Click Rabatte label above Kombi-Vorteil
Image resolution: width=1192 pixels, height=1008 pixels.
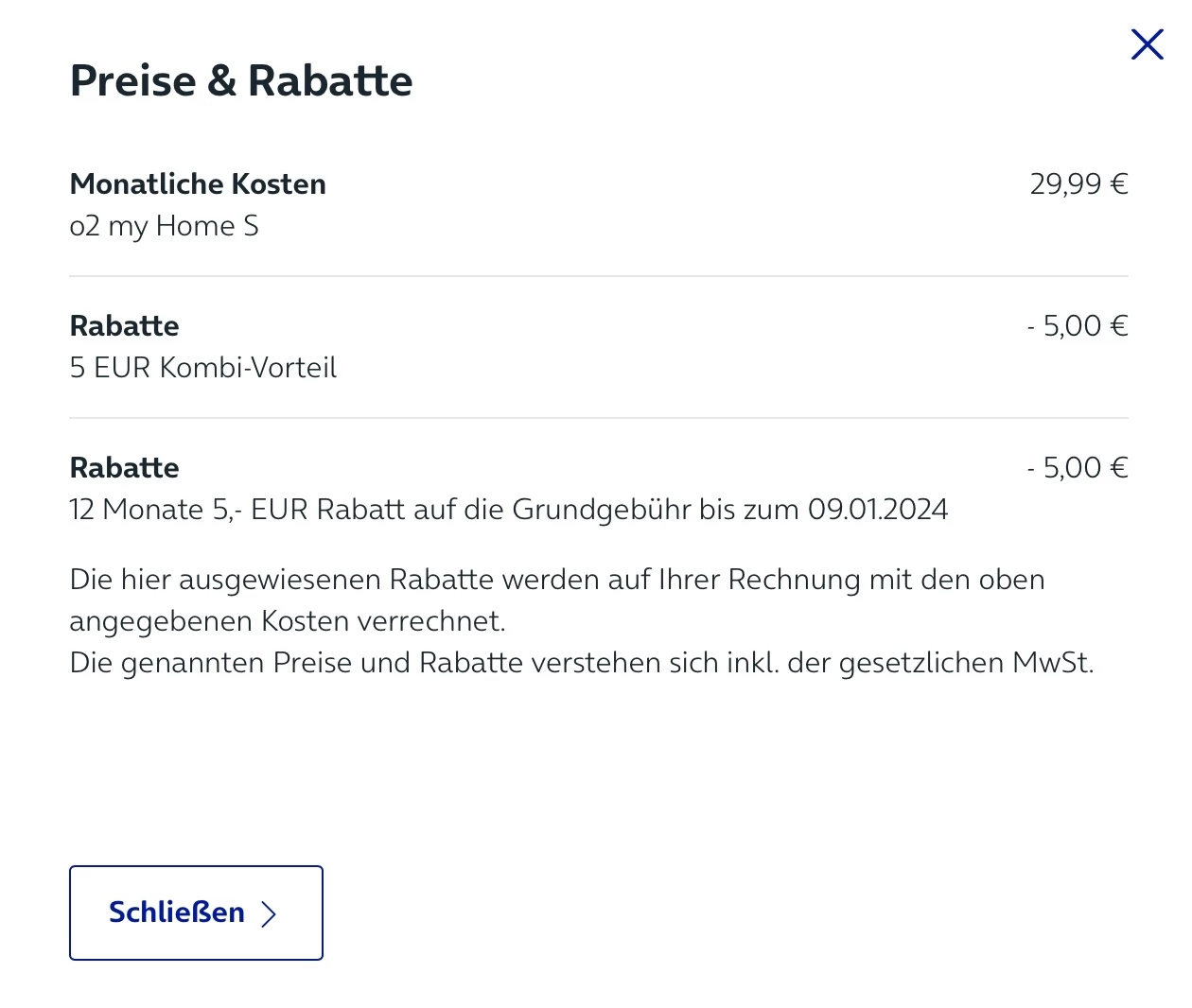pyautogui.click(x=124, y=325)
